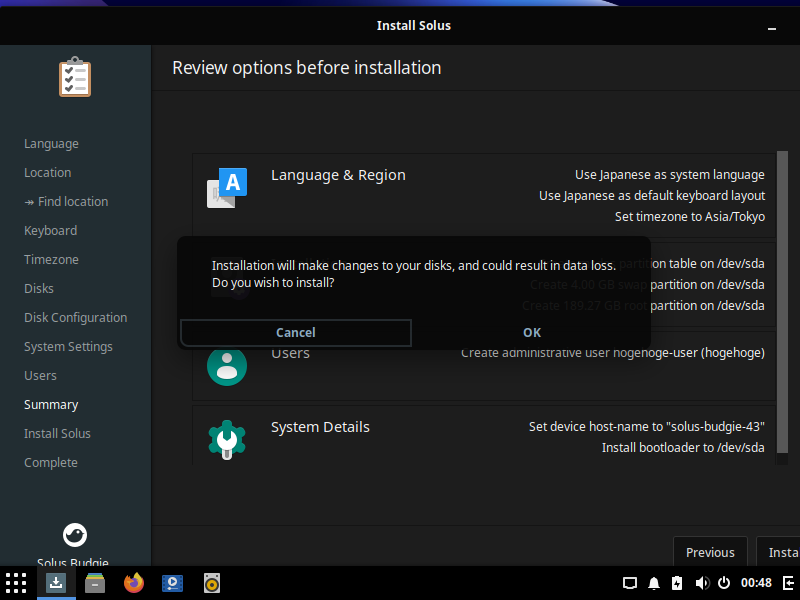Open the Disk Configuration step
The height and width of the screenshot is (600, 800).
click(76, 318)
